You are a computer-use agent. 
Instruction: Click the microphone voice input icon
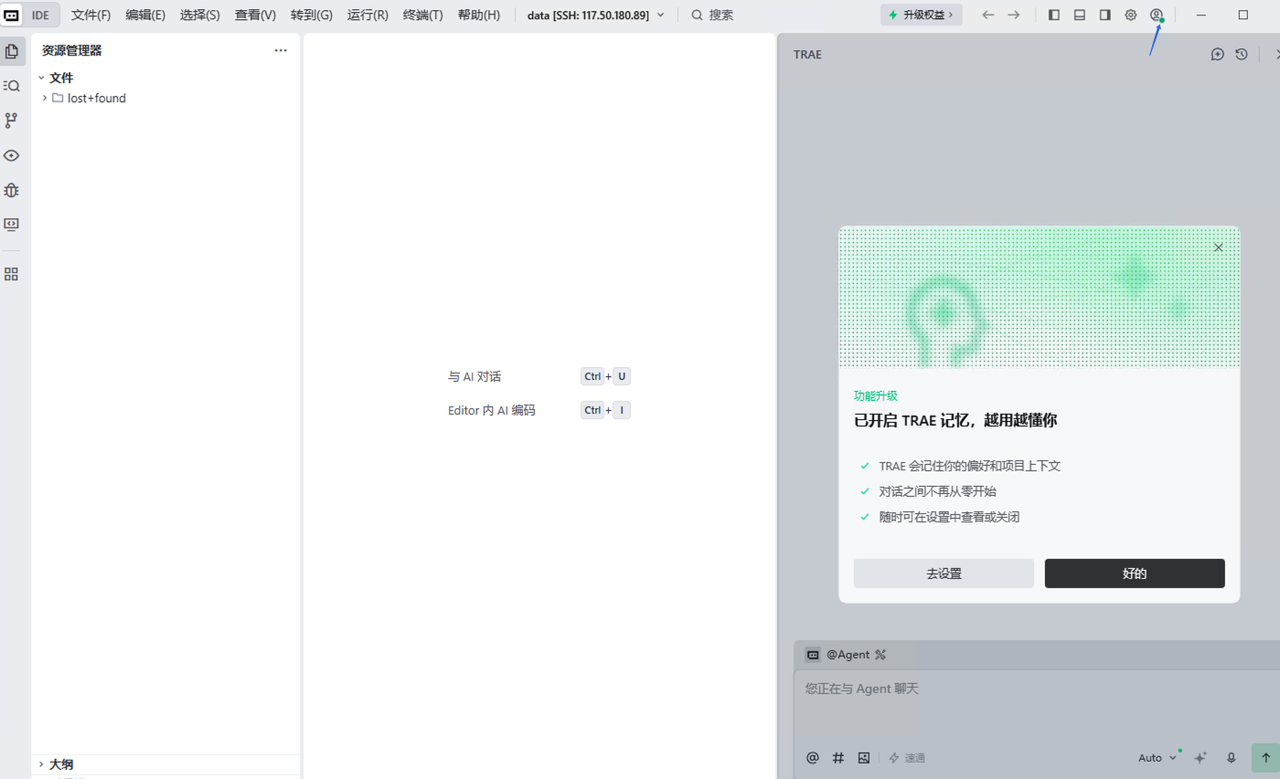[1232, 758]
